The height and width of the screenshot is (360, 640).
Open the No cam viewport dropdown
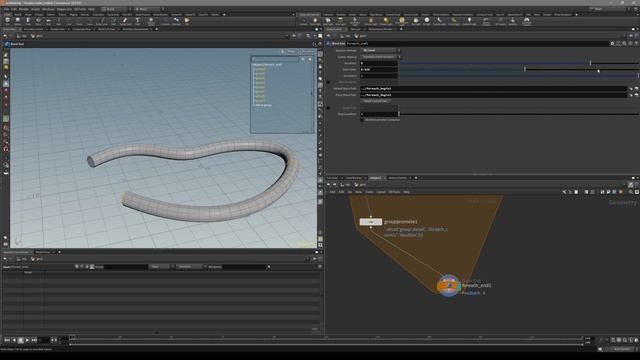[x=307, y=52]
